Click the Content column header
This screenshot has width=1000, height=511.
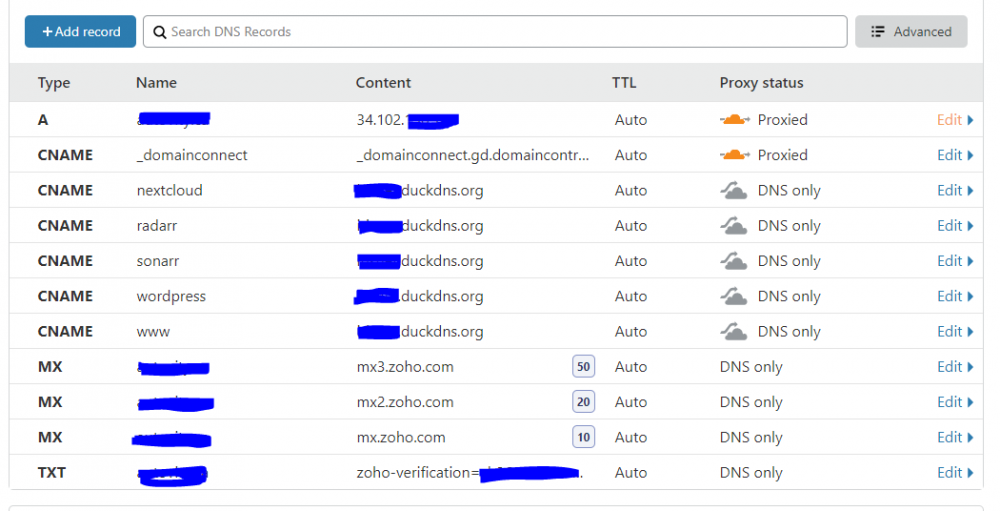pyautogui.click(x=383, y=83)
